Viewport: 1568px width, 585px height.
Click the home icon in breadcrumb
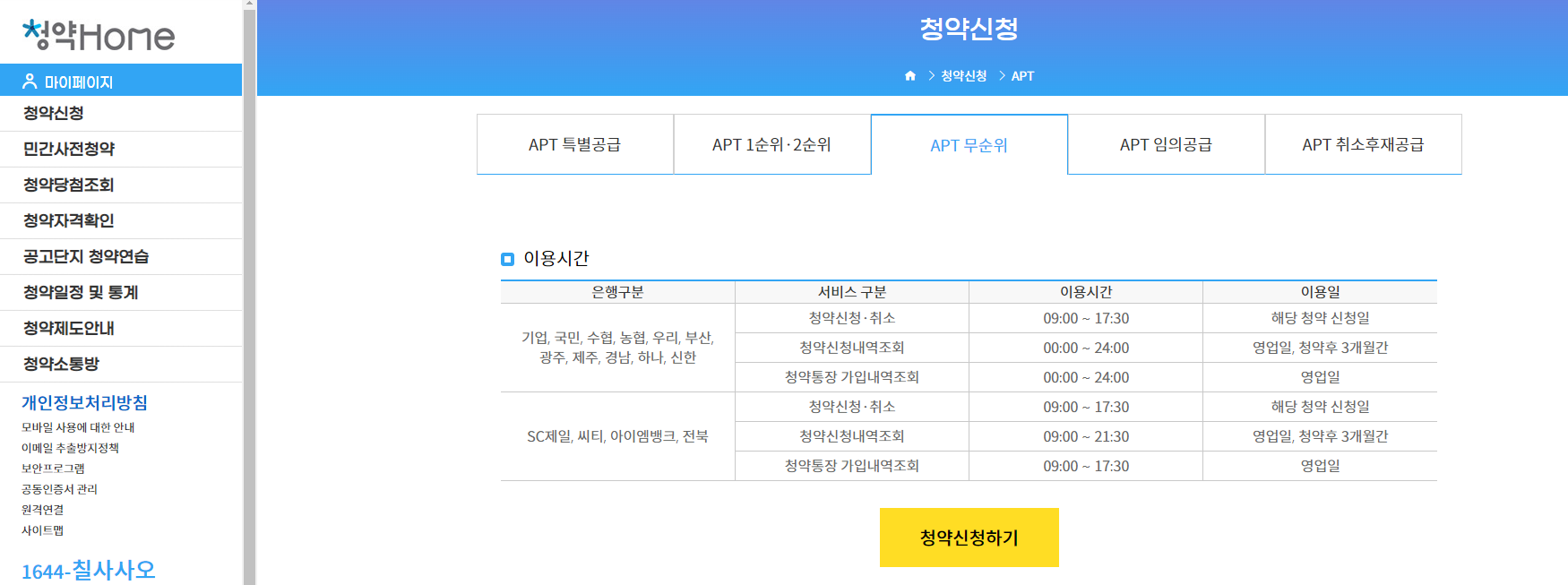coord(910,76)
